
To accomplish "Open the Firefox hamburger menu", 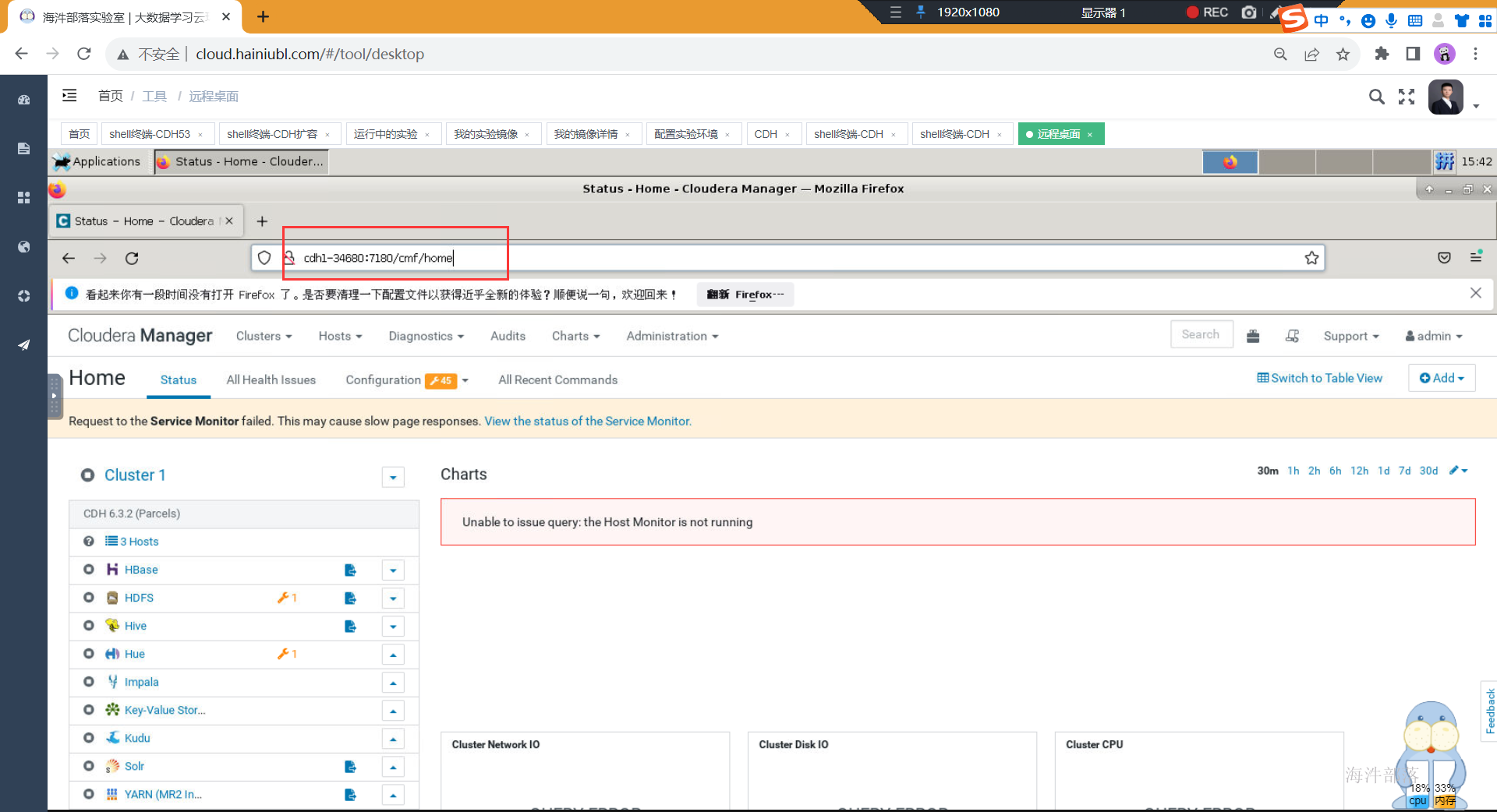I will pyautogui.click(x=1476, y=257).
